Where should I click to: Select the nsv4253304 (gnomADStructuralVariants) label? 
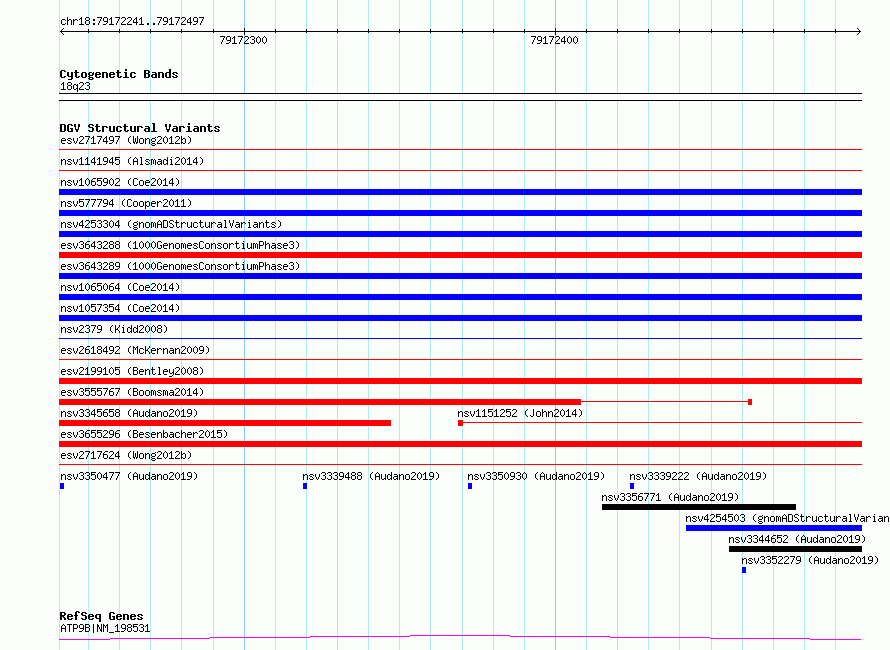[171, 224]
